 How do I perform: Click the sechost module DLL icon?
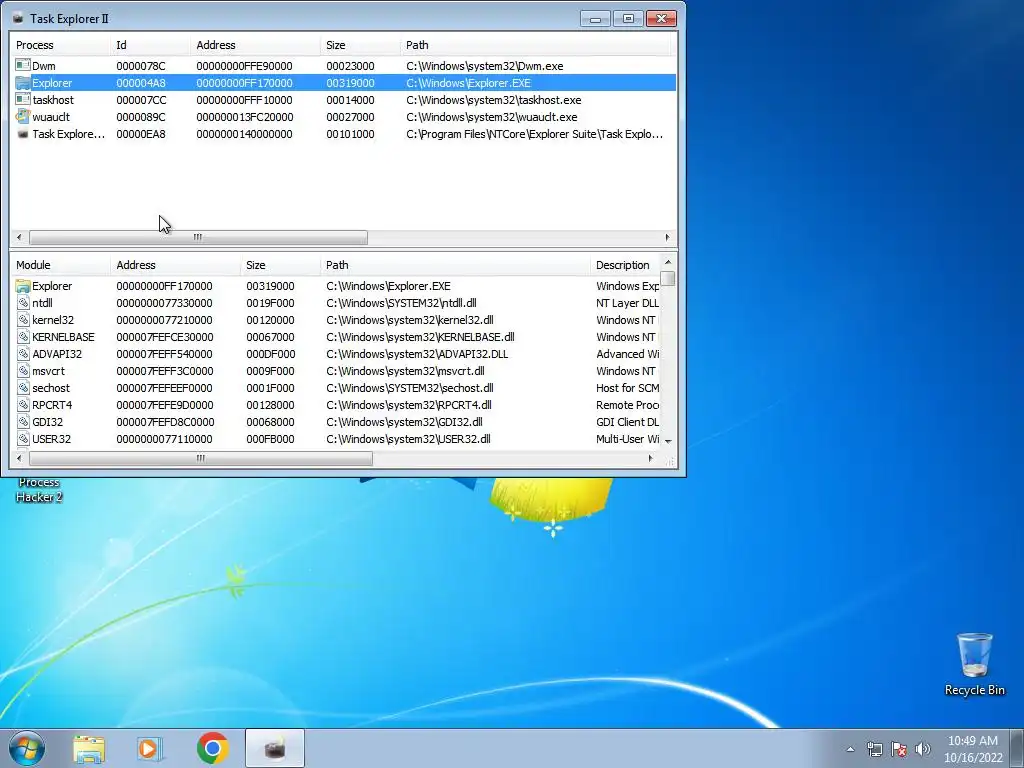coord(23,388)
